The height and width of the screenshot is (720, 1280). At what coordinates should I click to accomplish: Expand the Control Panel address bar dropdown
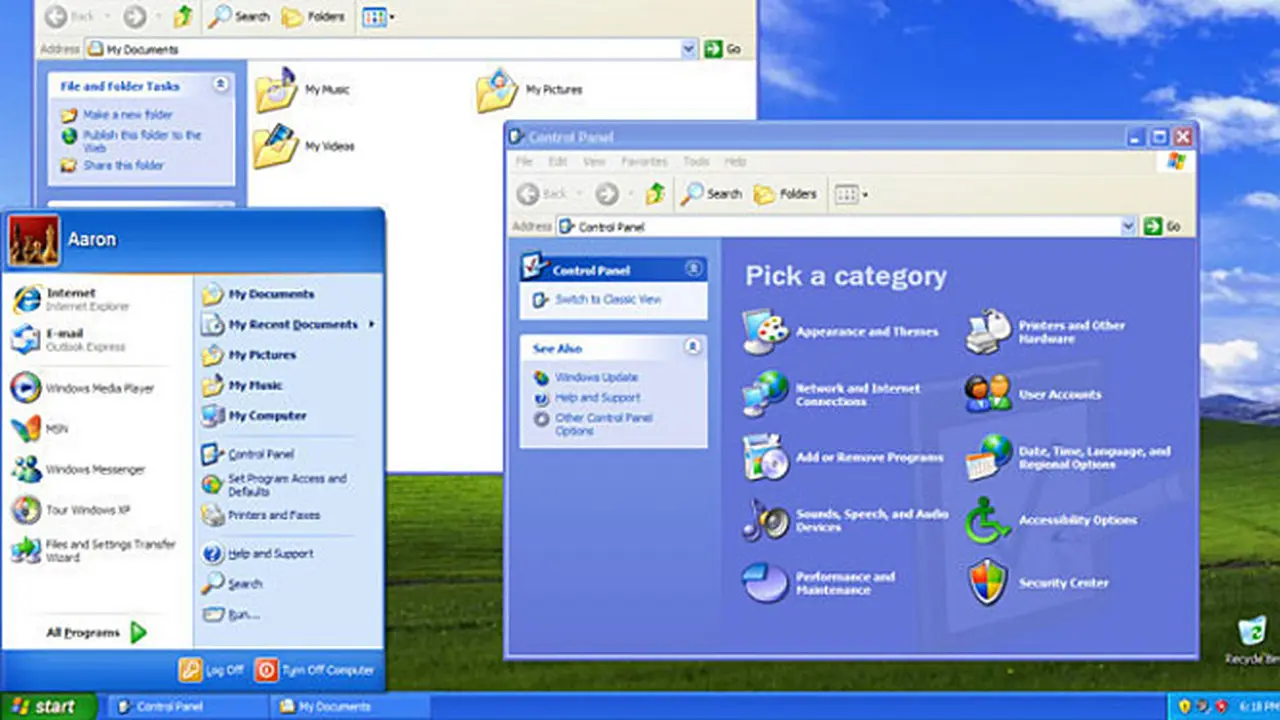pos(1128,227)
